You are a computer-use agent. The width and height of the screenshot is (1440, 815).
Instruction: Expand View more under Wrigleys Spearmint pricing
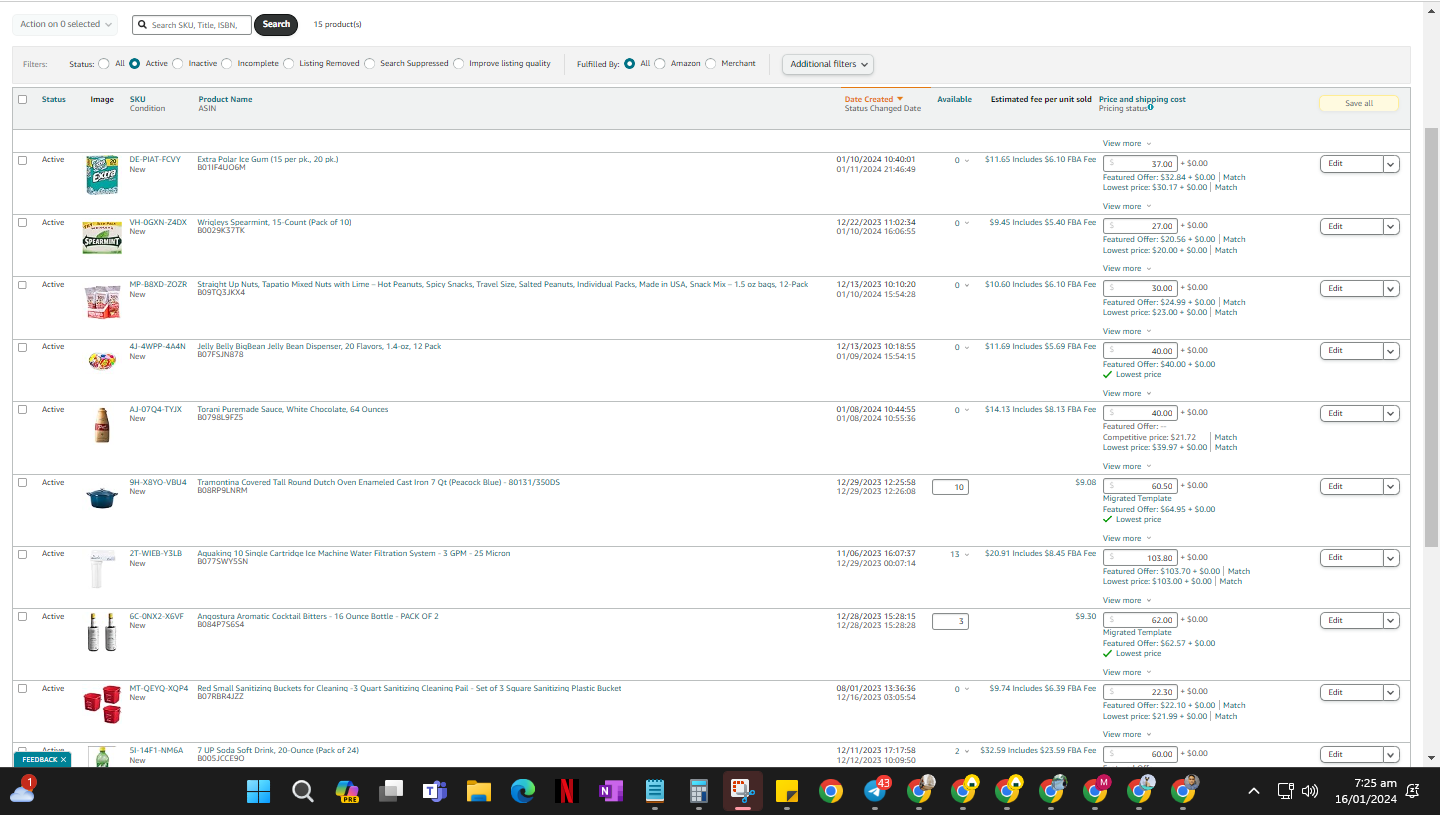coord(1127,269)
